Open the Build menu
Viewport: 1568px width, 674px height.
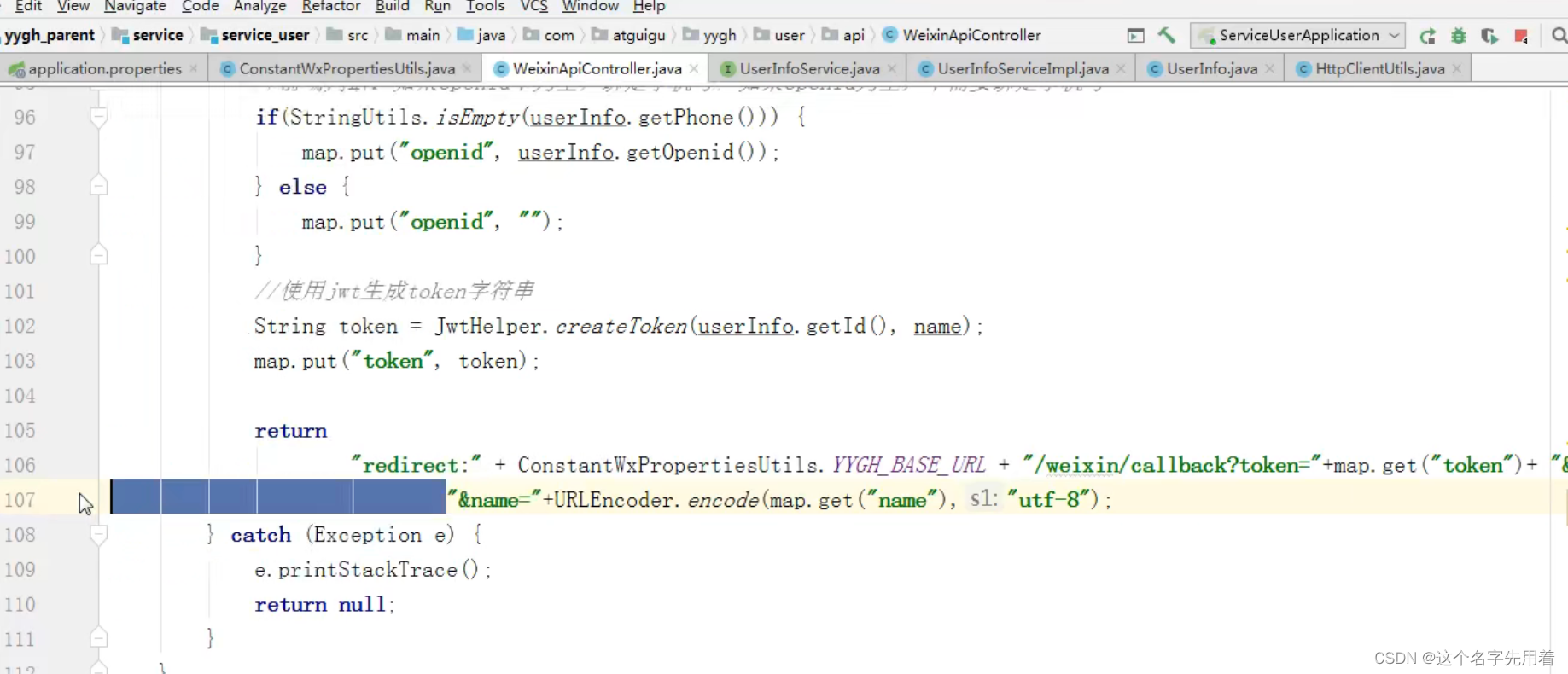[393, 6]
